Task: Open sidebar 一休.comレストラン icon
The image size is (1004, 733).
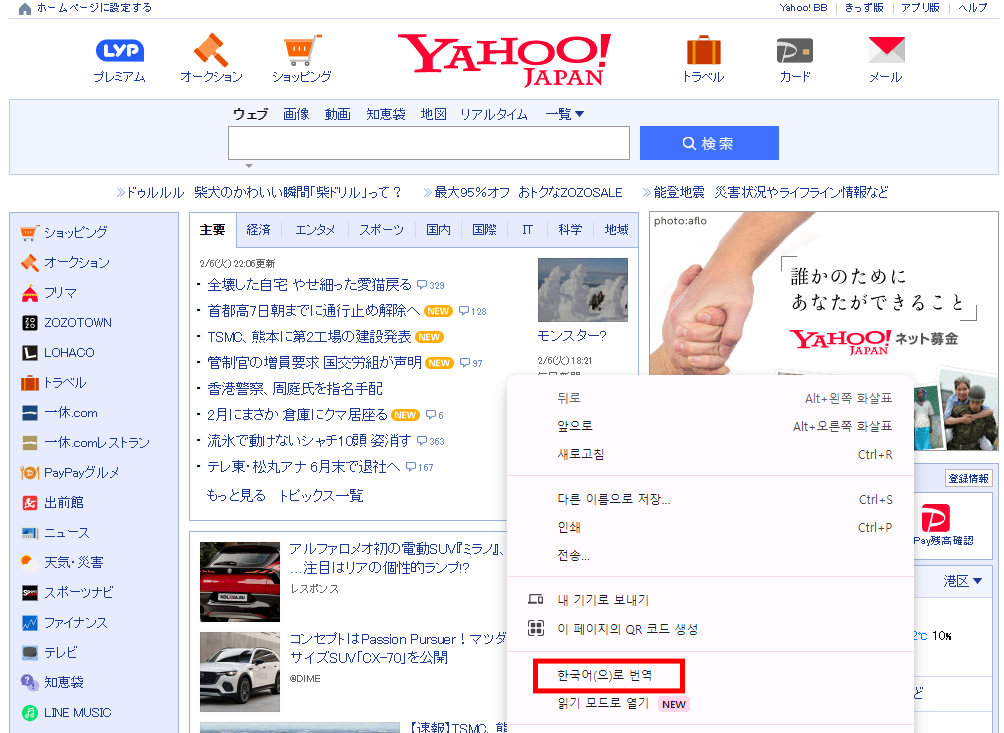Action: [x=29, y=442]
